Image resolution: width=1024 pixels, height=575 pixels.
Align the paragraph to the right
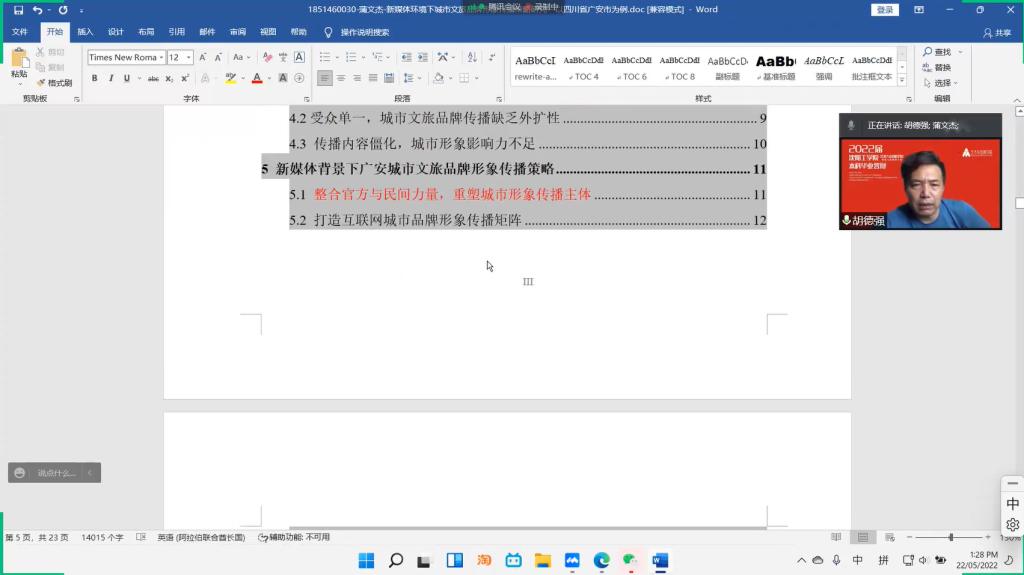(357, 78)
